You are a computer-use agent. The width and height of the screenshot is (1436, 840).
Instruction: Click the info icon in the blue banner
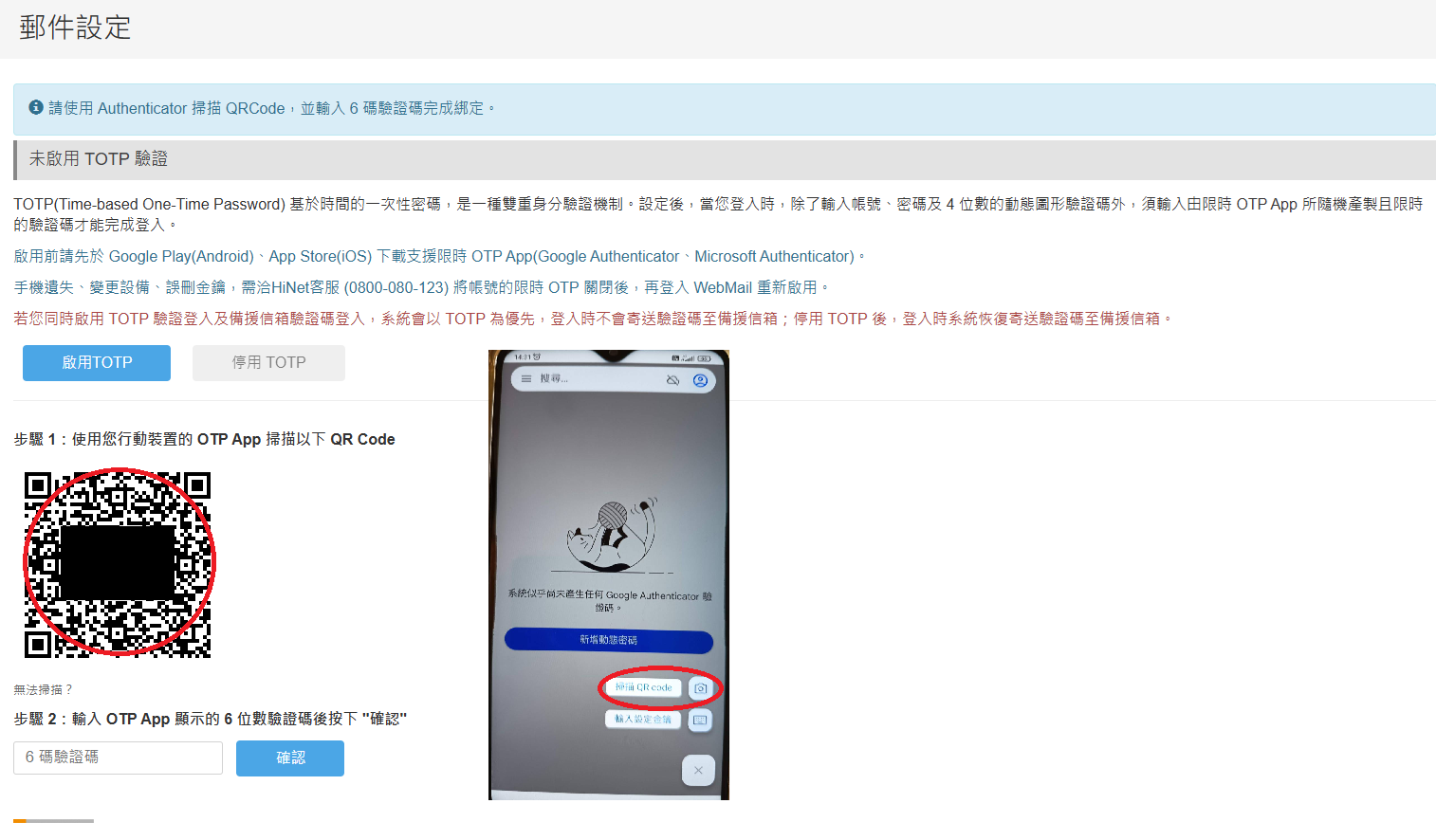[36, 107]
